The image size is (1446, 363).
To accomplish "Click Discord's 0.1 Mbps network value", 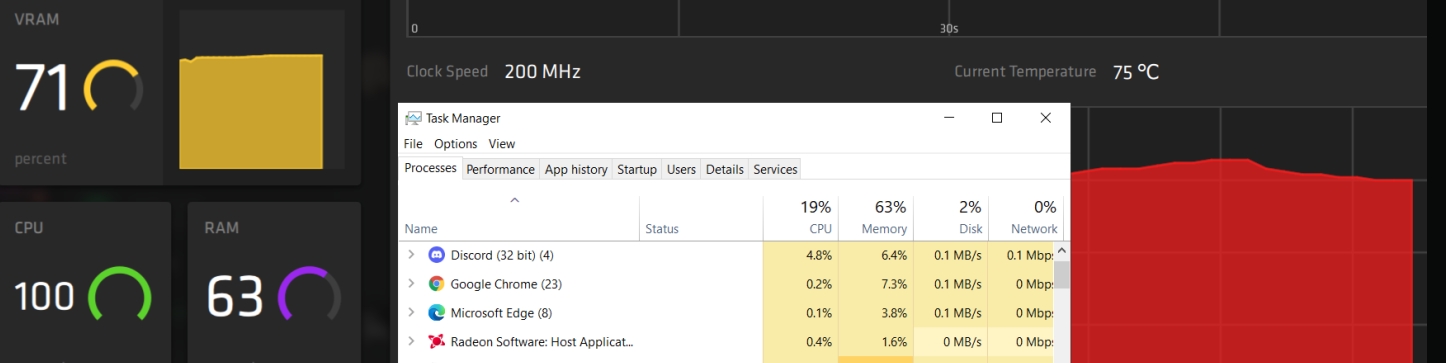I will click(1030, 255).
